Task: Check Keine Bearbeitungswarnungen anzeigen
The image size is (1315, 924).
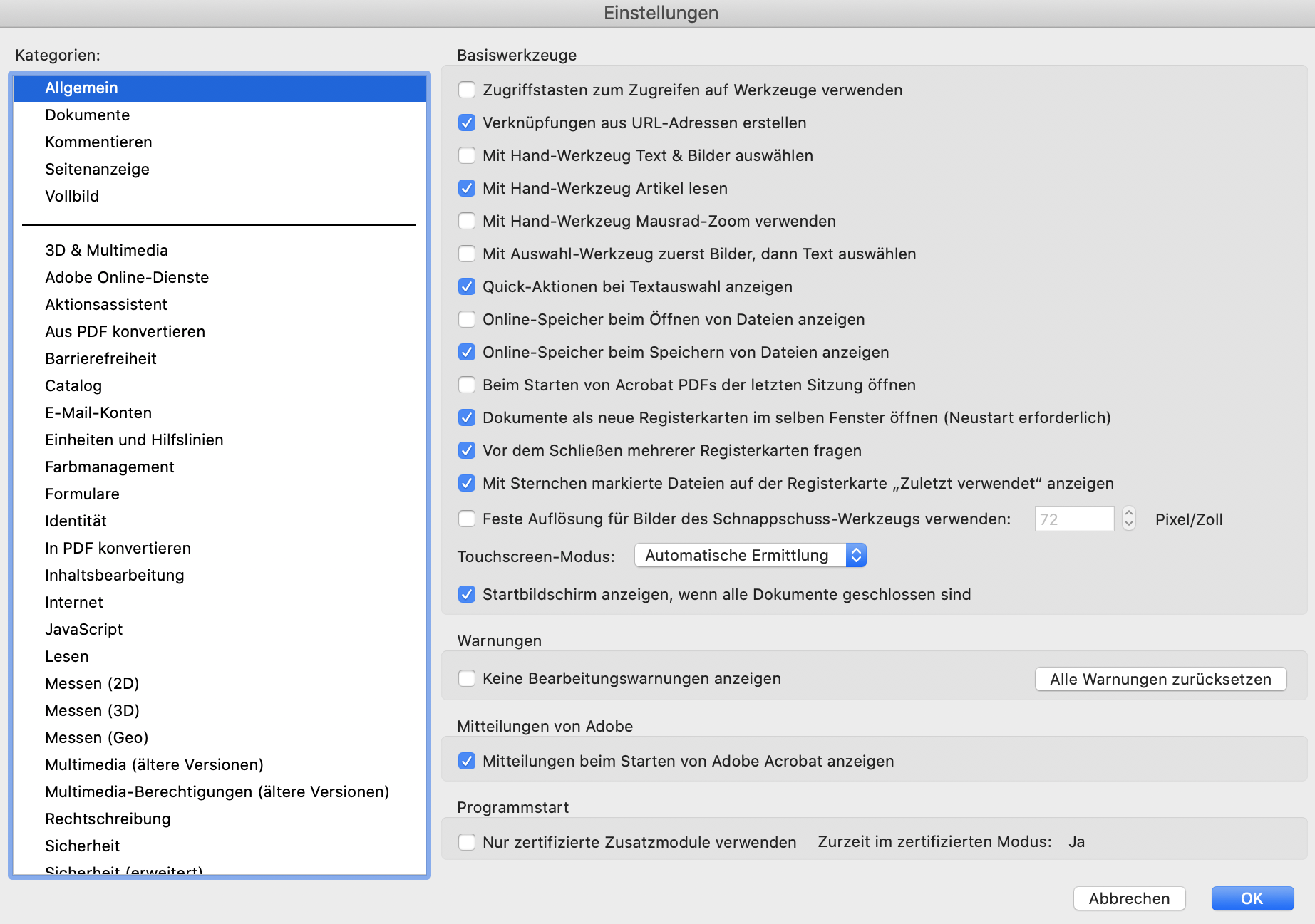Action: pos(467,678)
